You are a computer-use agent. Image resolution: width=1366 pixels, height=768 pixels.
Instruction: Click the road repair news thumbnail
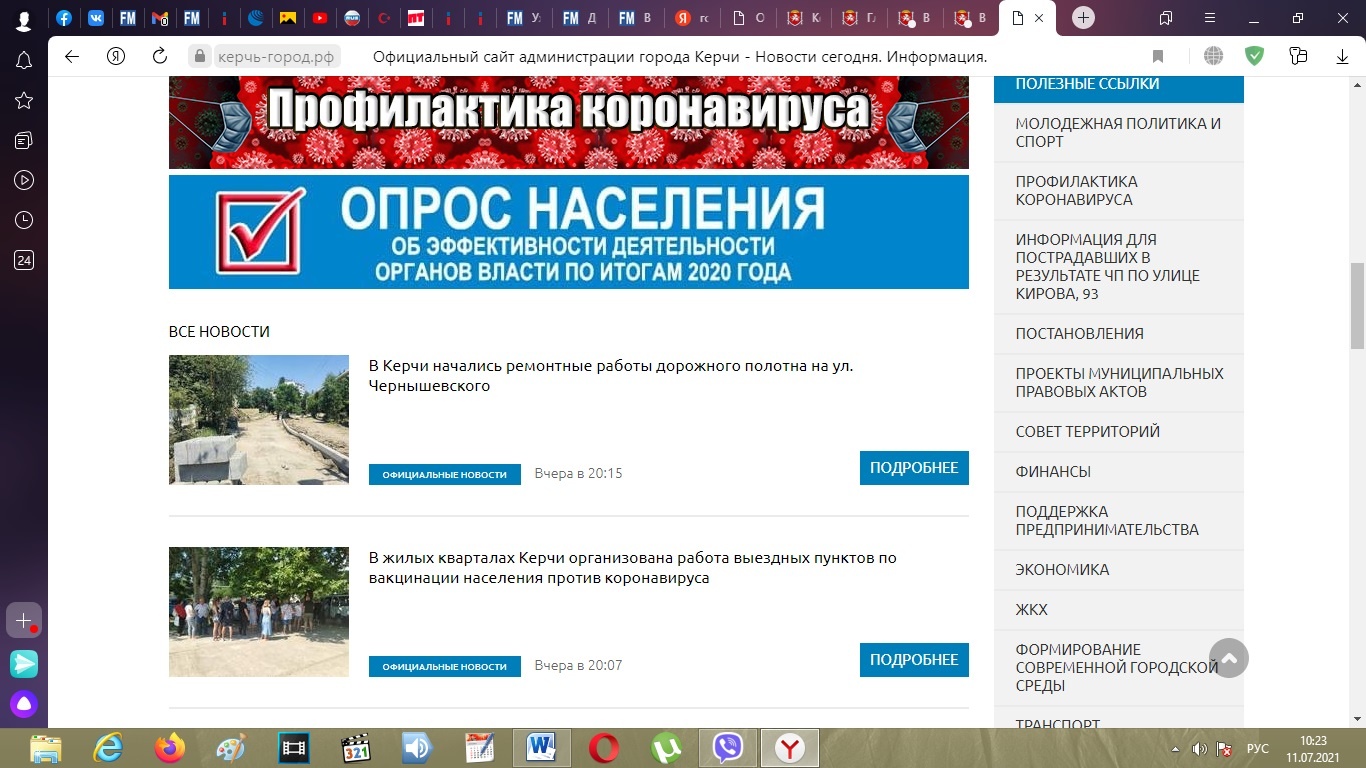click(x=259, y=420)
